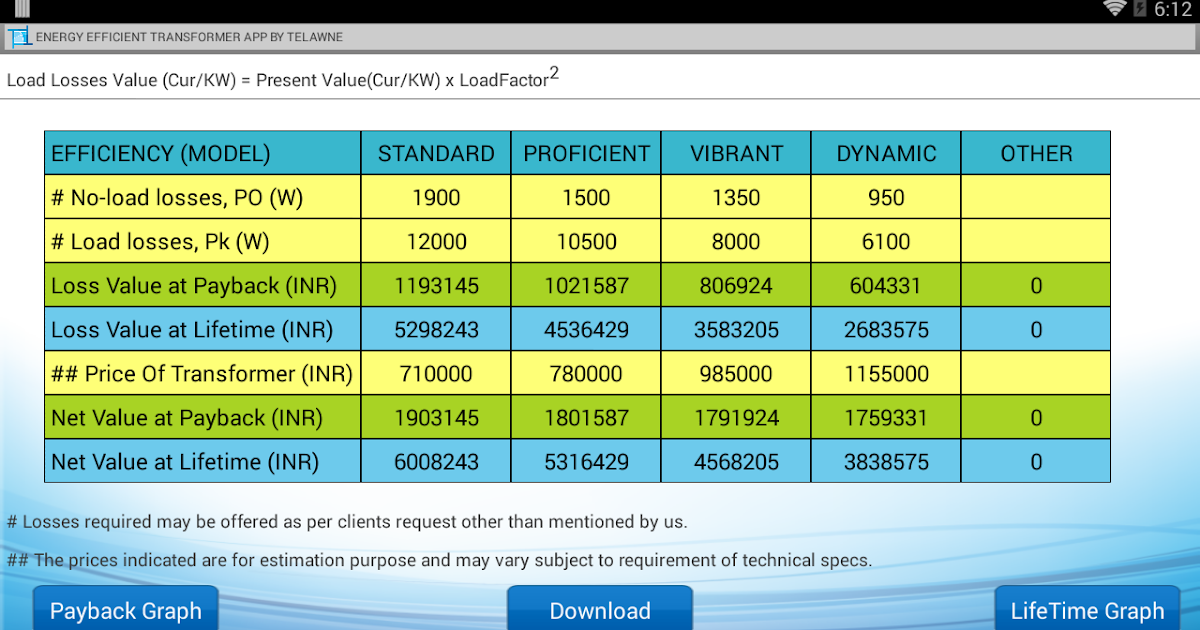Tap the notification icon in status bar
This screenshot has height=630, width=1200.
point(22,8)
